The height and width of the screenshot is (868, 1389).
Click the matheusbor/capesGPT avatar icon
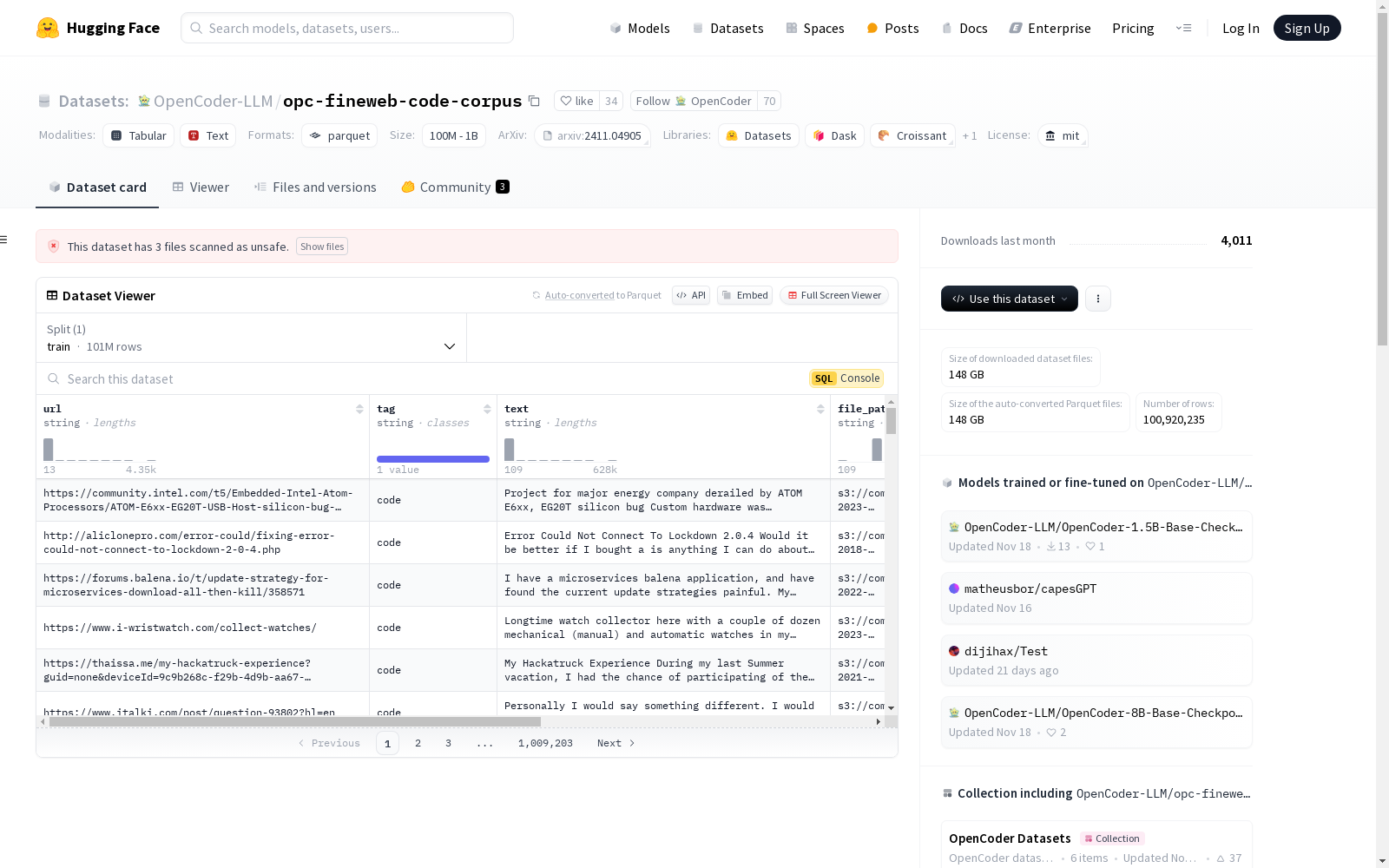click(x=954, y=589)
